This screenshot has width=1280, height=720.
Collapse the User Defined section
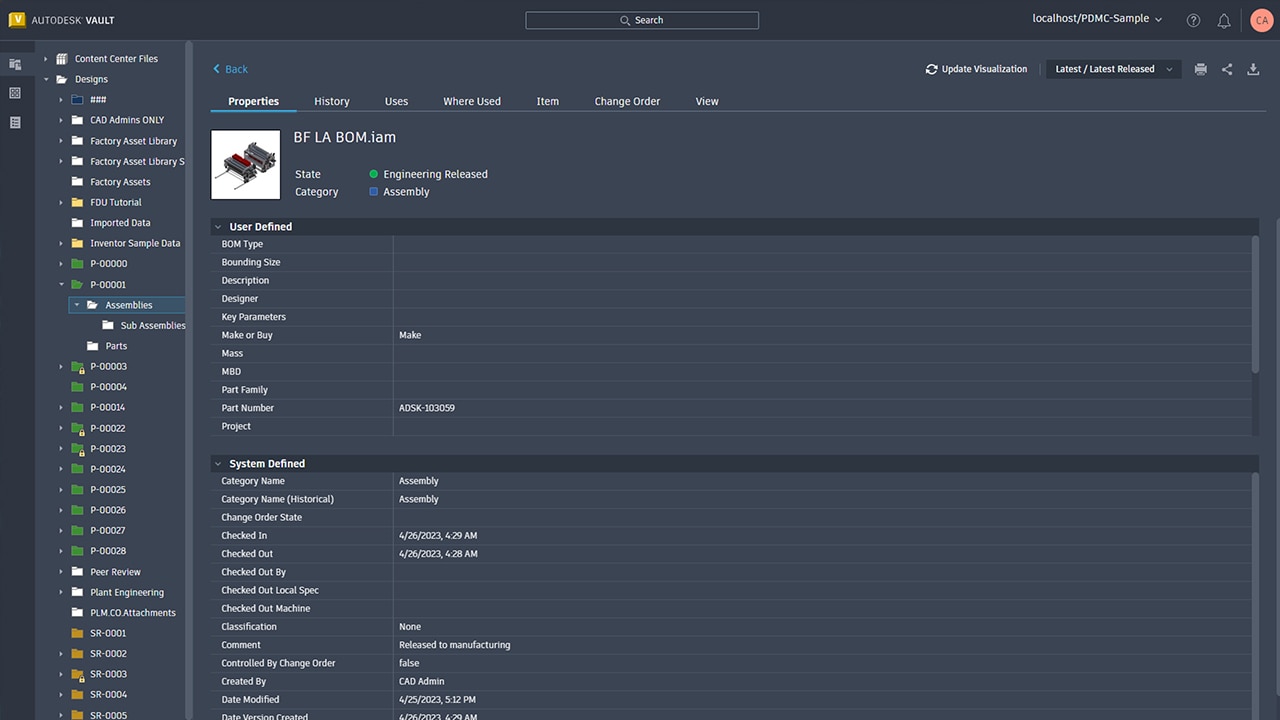point(218,227)
